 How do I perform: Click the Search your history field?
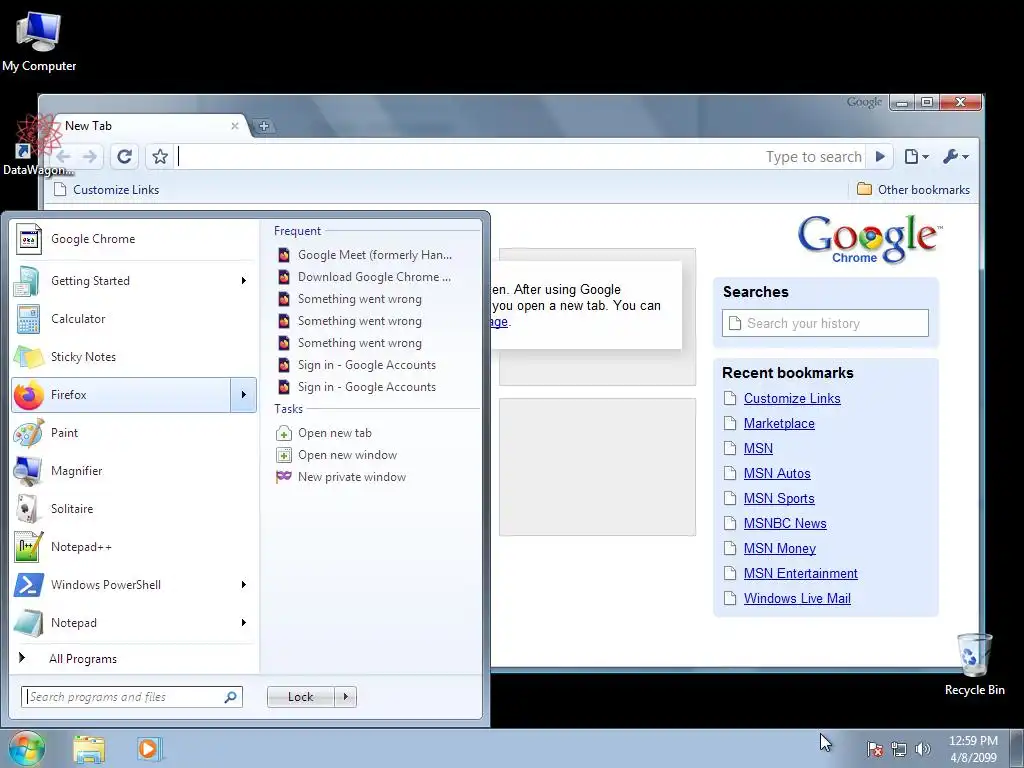825,323
